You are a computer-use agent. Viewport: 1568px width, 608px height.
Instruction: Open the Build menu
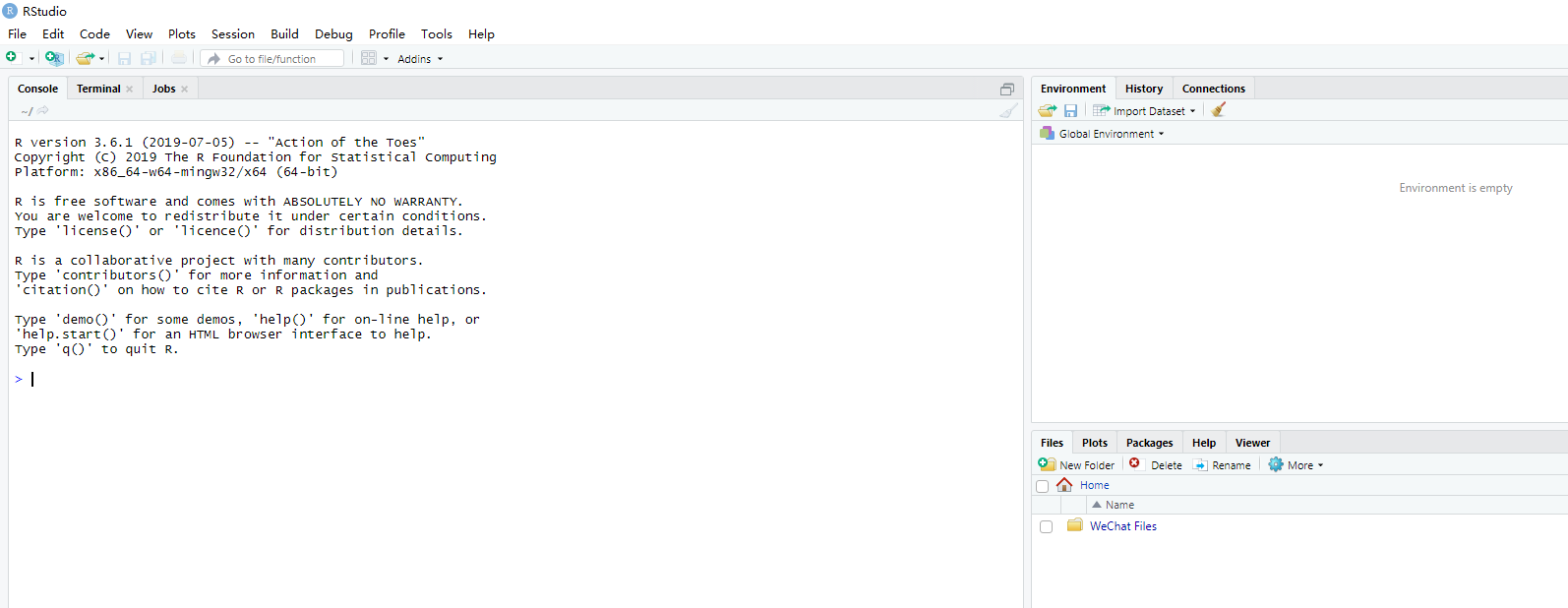pos(284,33)
